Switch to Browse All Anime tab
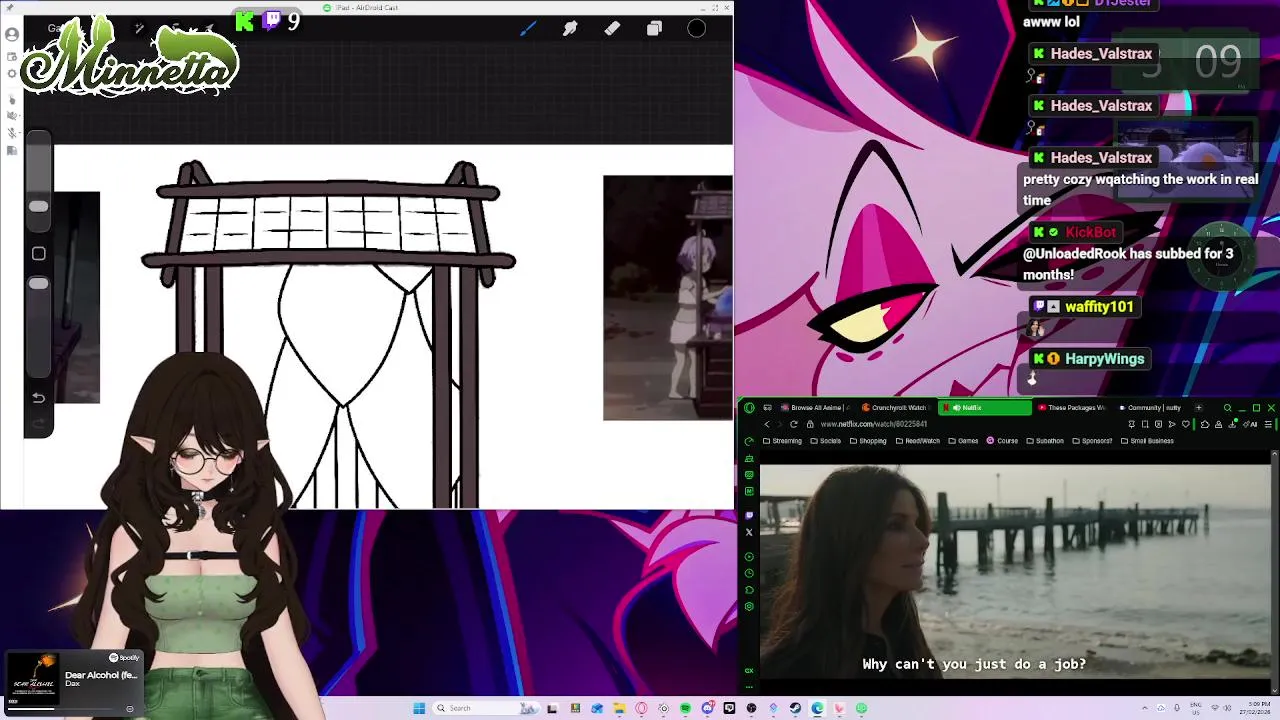1280x720 pixels. (x=817, y=407)
